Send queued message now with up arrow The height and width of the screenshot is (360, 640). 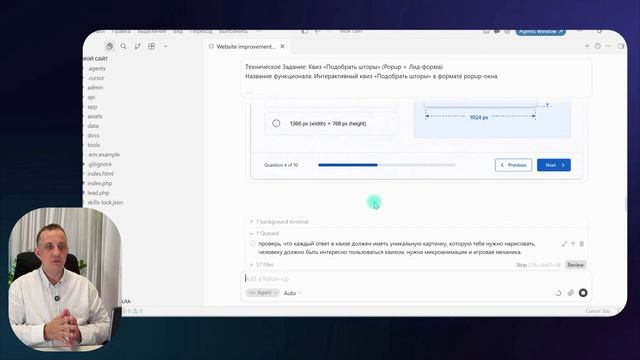click(x=573, y=244)
